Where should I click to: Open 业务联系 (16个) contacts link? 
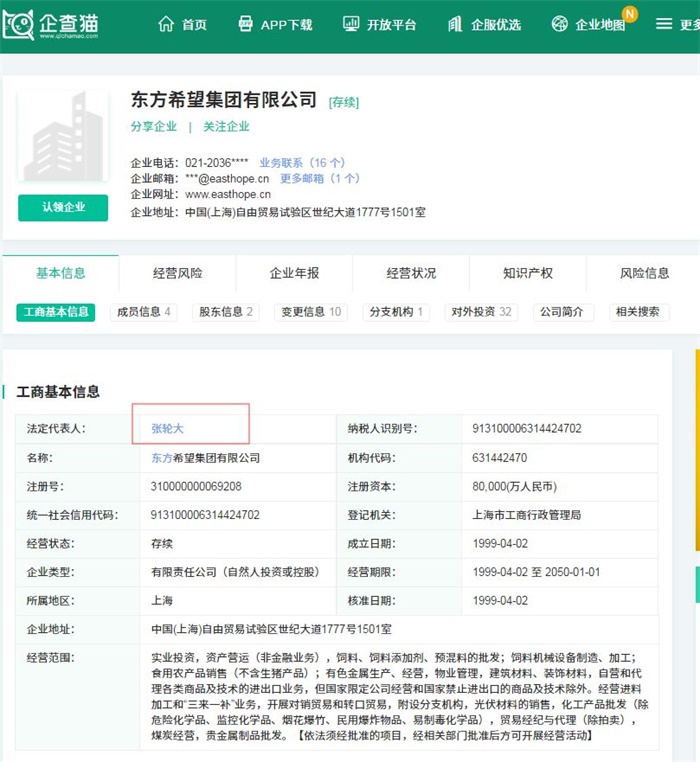[x=302, y=163]
